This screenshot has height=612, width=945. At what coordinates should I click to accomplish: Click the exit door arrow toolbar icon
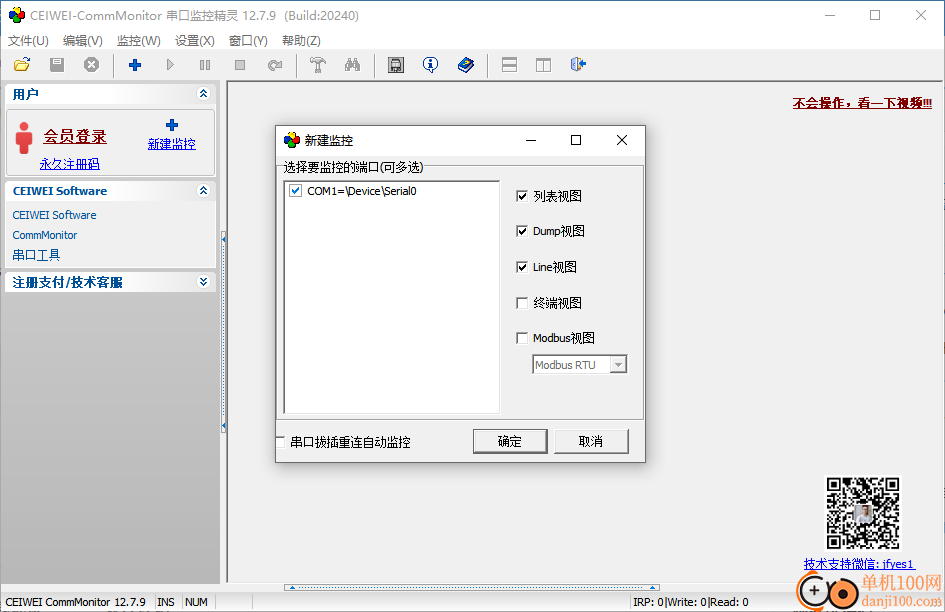click(x=579, y=65)
